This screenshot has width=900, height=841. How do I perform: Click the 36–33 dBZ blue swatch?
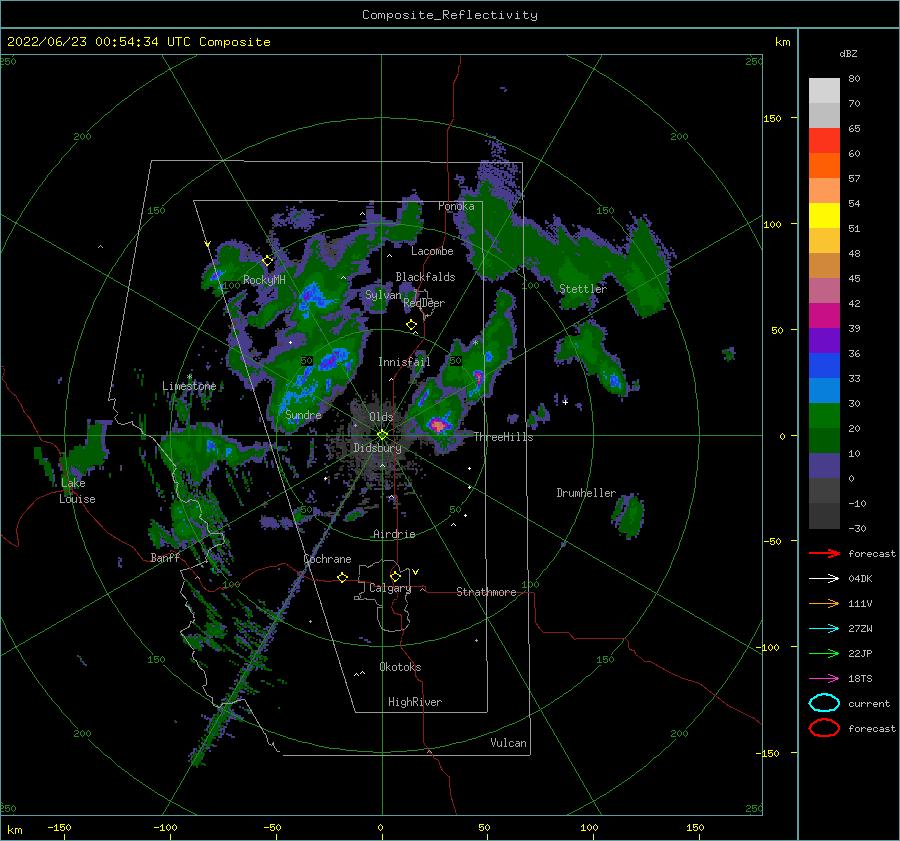[x=824, y=365]
